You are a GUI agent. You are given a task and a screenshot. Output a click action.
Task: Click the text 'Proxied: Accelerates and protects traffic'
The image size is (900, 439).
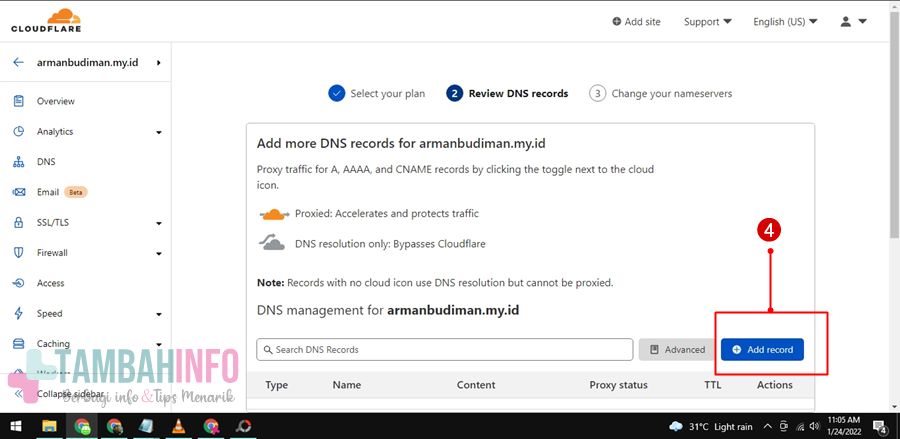tap(387, 213)
